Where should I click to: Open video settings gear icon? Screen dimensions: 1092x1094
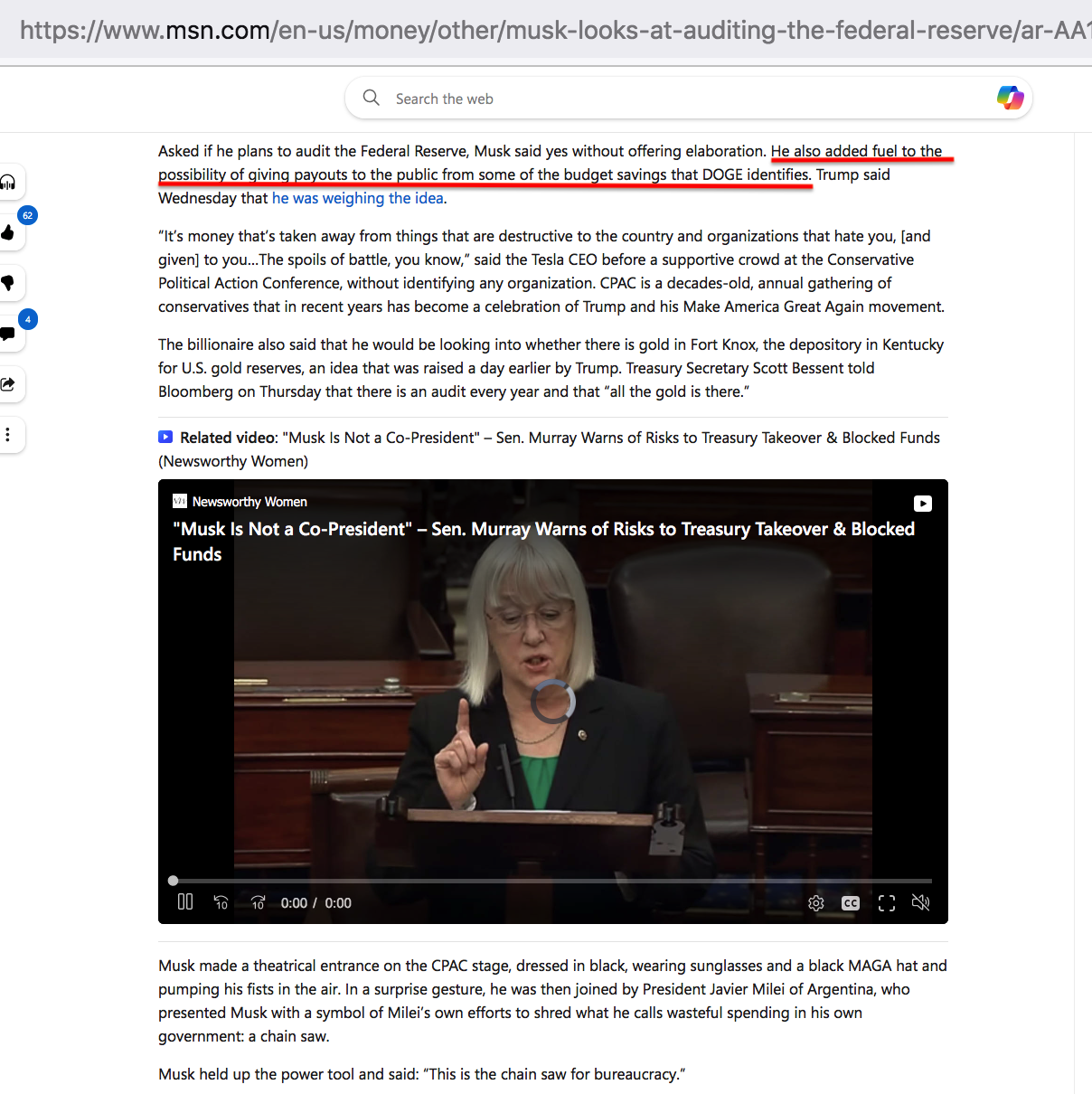point(816,903)
